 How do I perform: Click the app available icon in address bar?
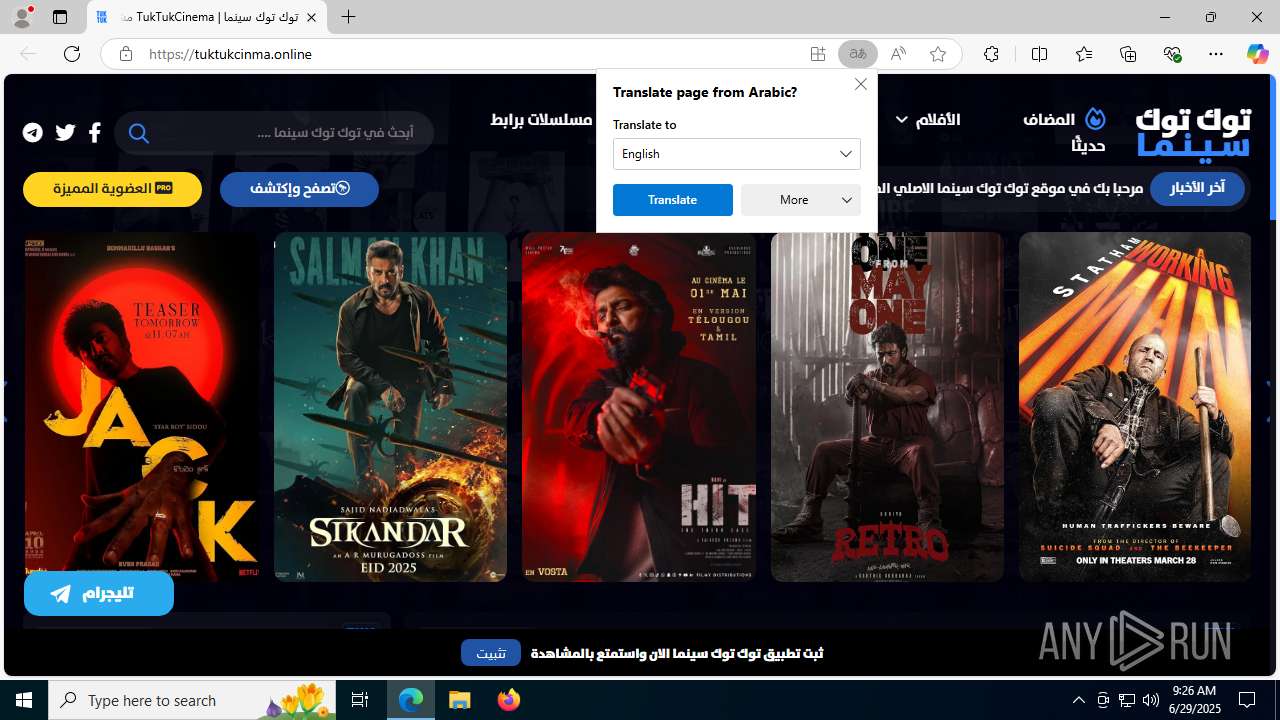tap(818, 54)
